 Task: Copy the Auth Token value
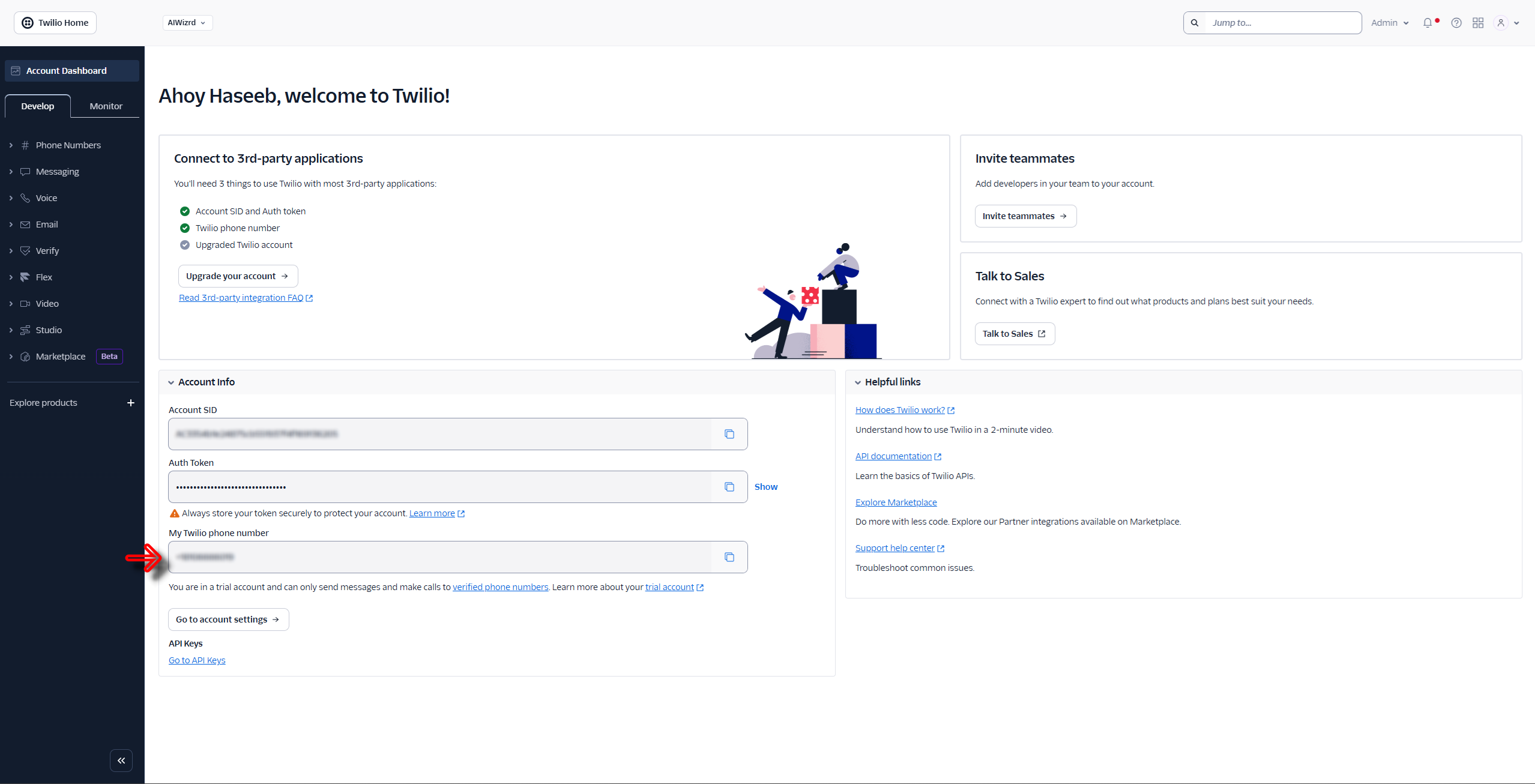point(729,487)
